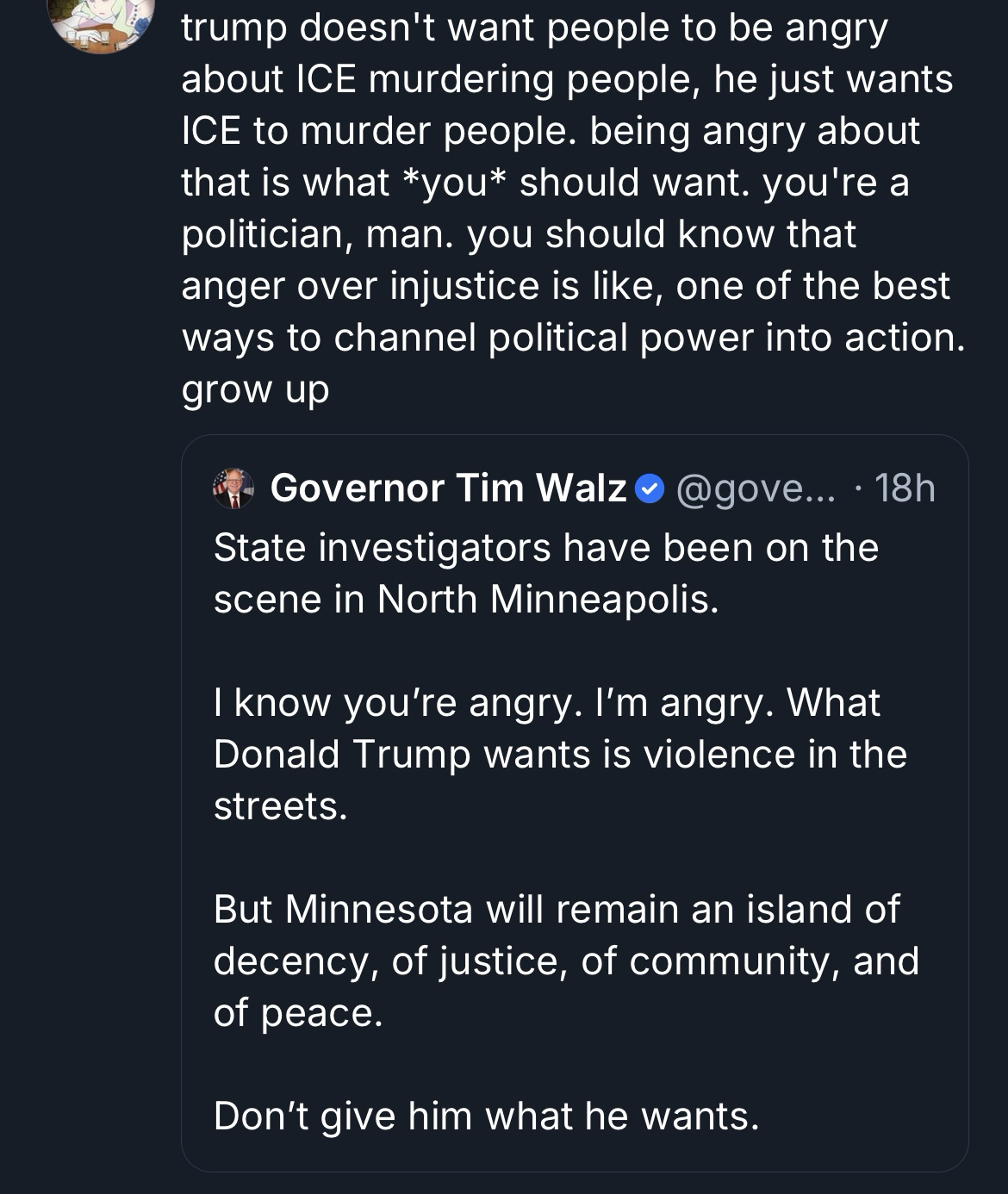The width and height of the screenshot is (1008, 1194).
Task: Open Governor Tim Walz's small profile picture
Action: 233,488
